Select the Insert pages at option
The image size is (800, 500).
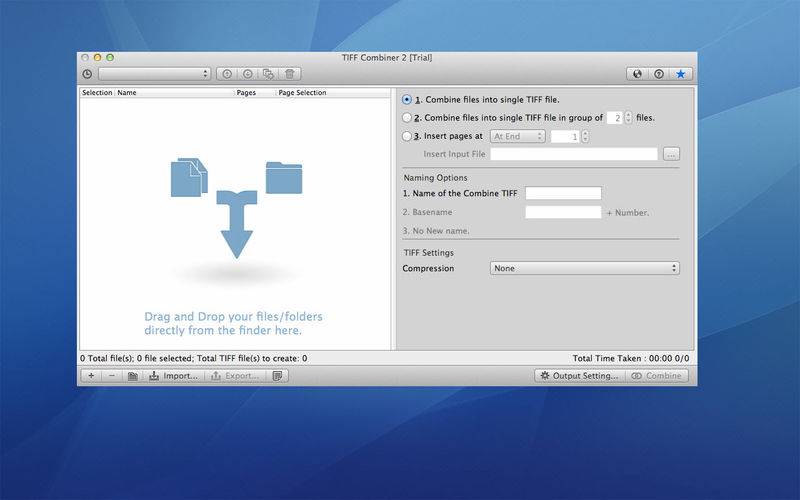click(x=407, y=136)
